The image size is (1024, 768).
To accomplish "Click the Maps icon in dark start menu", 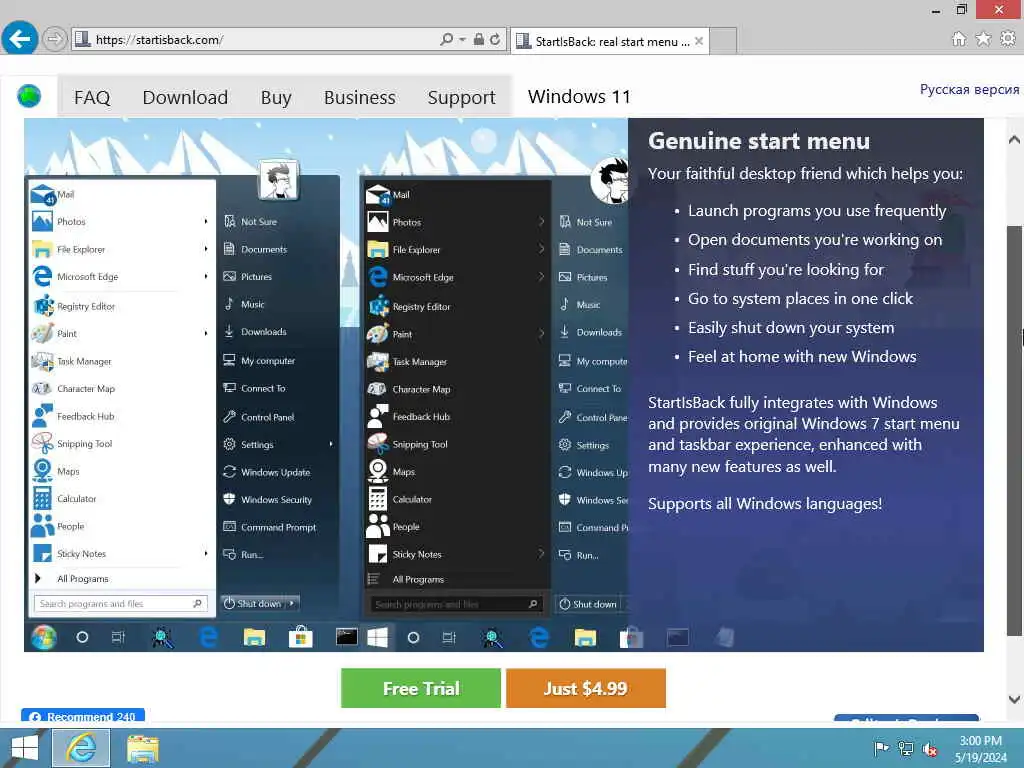I will 378,471.
